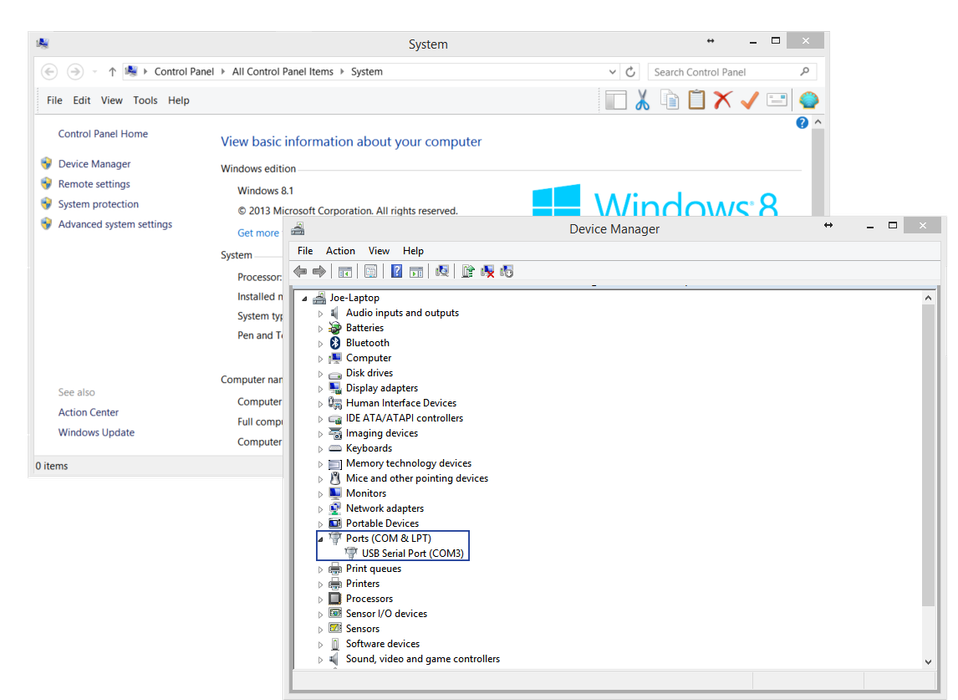Click Show/Hide Console Tree icon in Device Manager

345,272
